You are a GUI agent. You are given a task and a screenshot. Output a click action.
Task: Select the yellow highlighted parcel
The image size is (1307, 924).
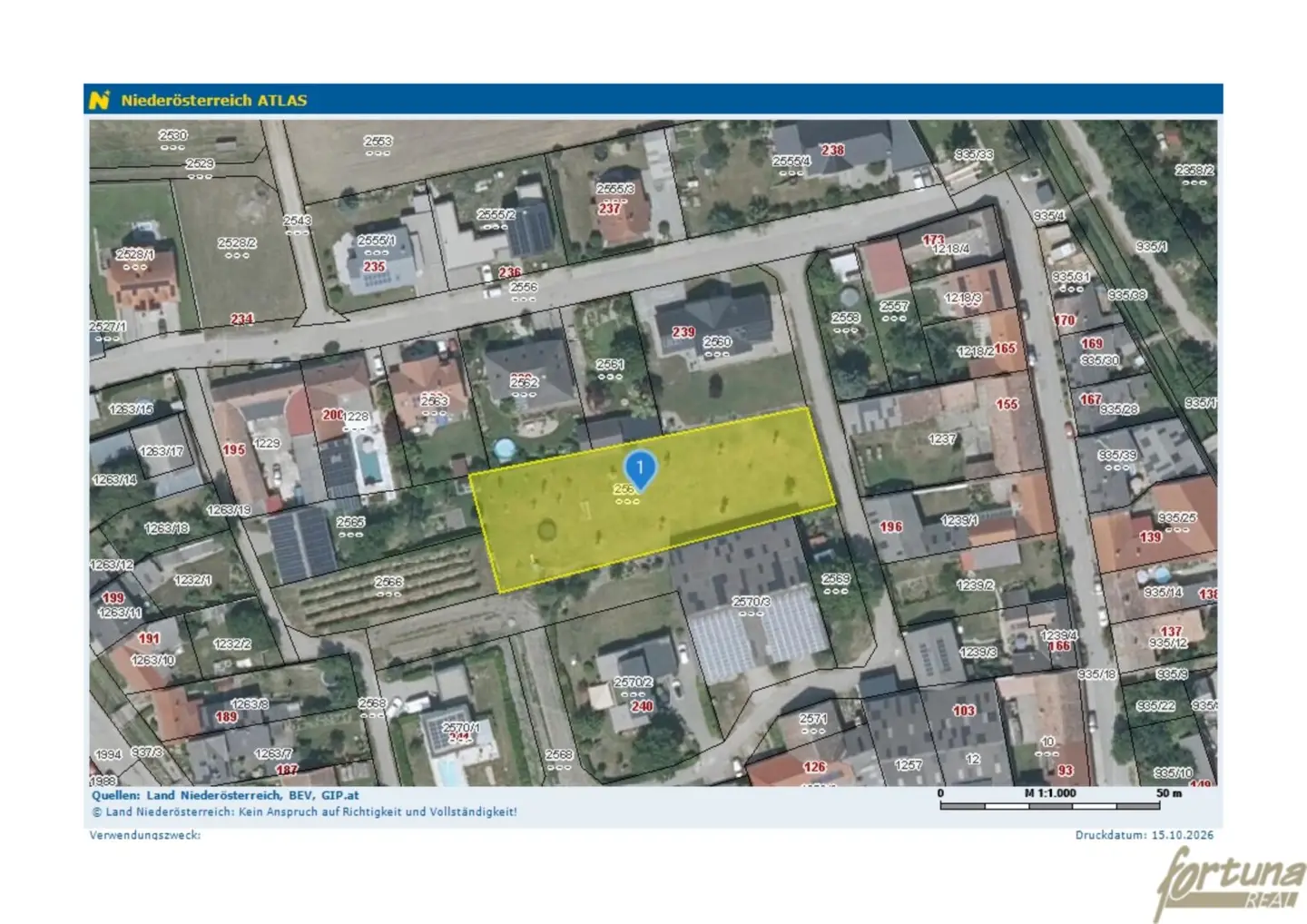tap(652, 499)
